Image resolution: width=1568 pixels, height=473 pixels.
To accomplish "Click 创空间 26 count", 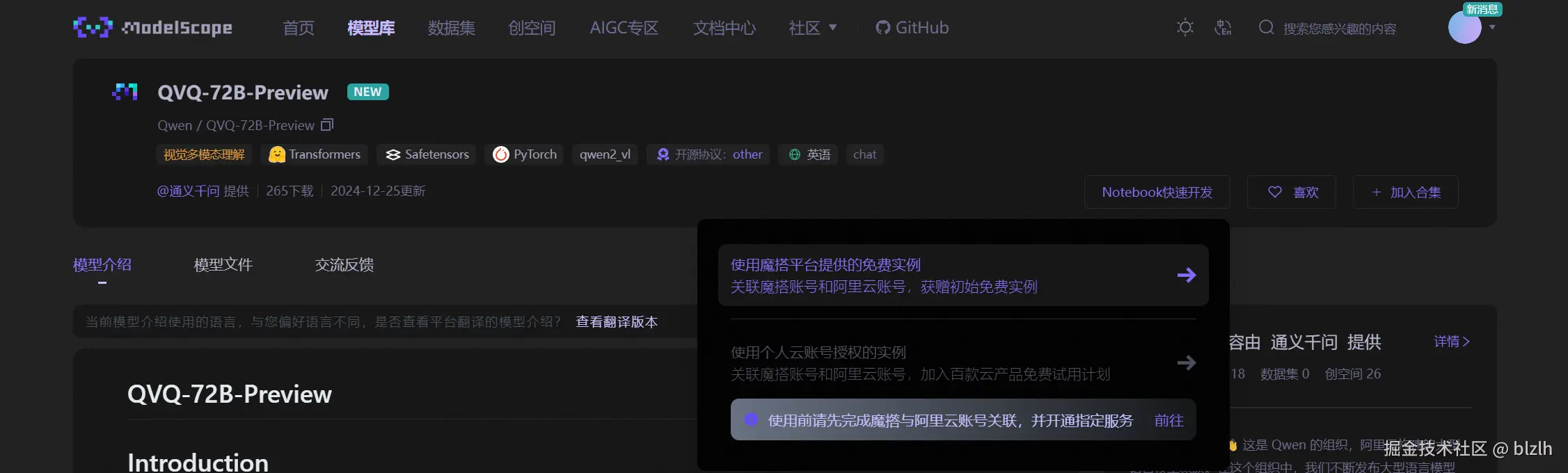I will tap(1353, 374).
